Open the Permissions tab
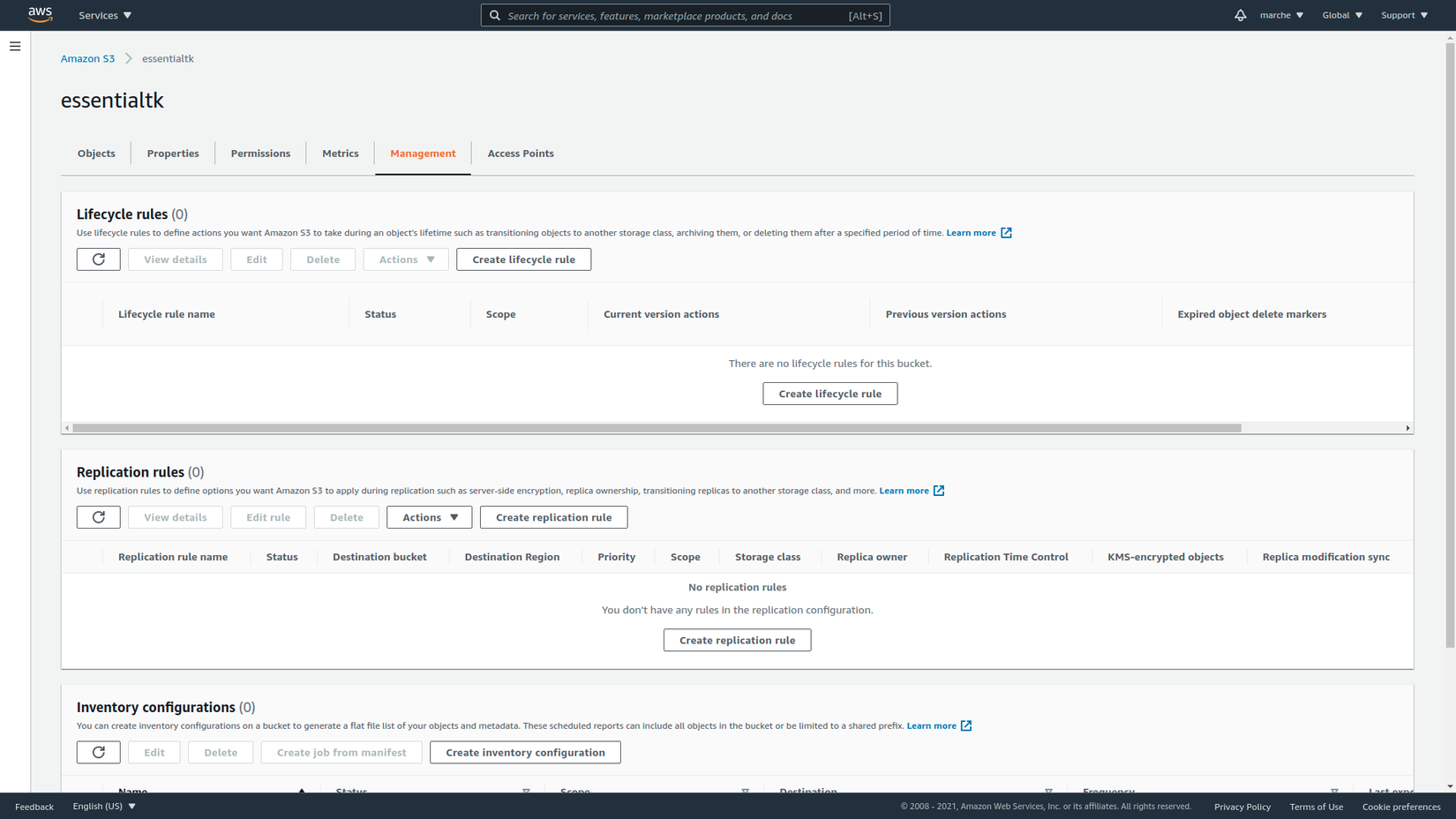This screenshot has width=1456, height=819. (260, 154)
